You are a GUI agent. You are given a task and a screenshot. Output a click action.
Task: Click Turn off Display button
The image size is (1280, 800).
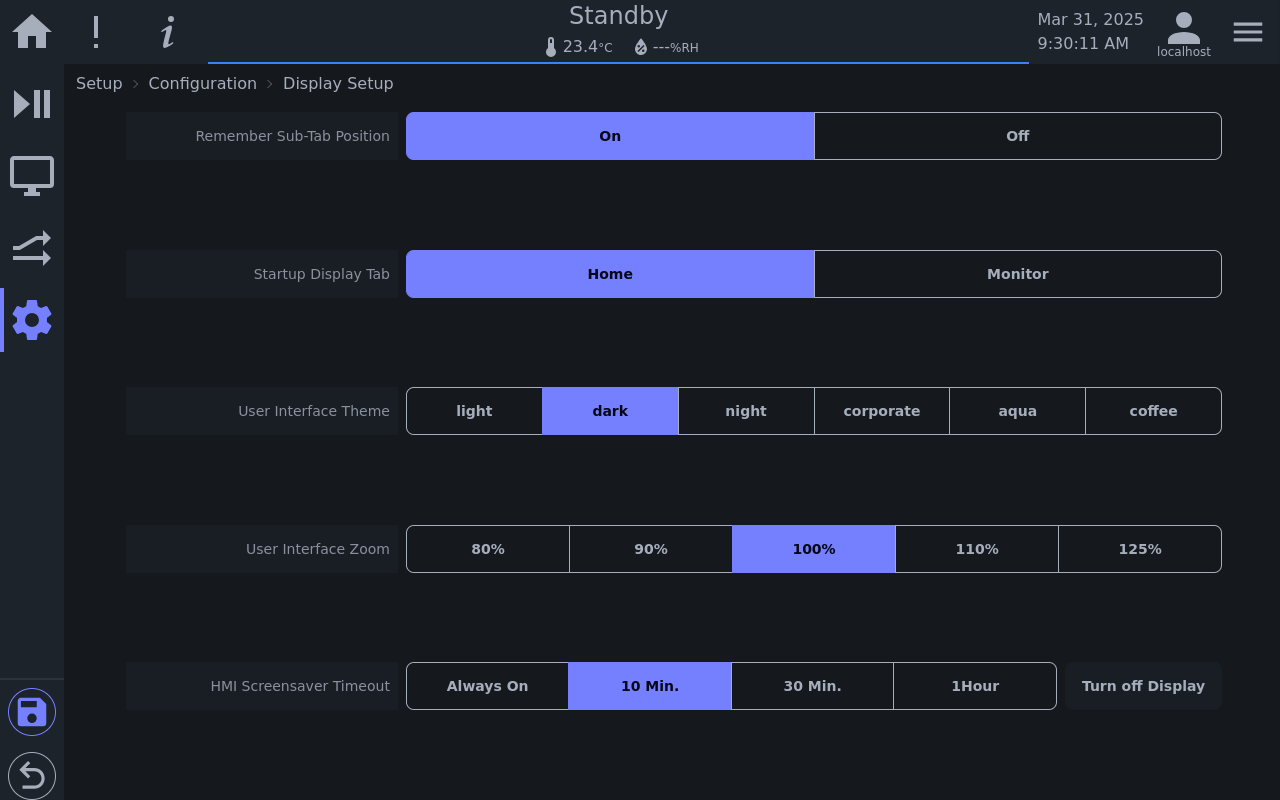coord(1143,686)
